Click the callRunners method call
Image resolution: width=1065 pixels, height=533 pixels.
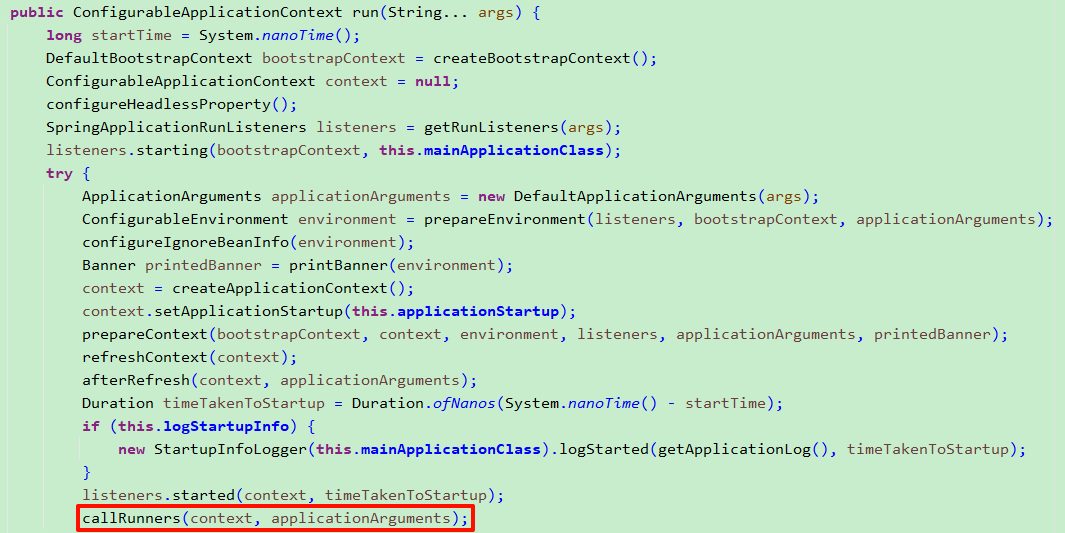[132, 519]
